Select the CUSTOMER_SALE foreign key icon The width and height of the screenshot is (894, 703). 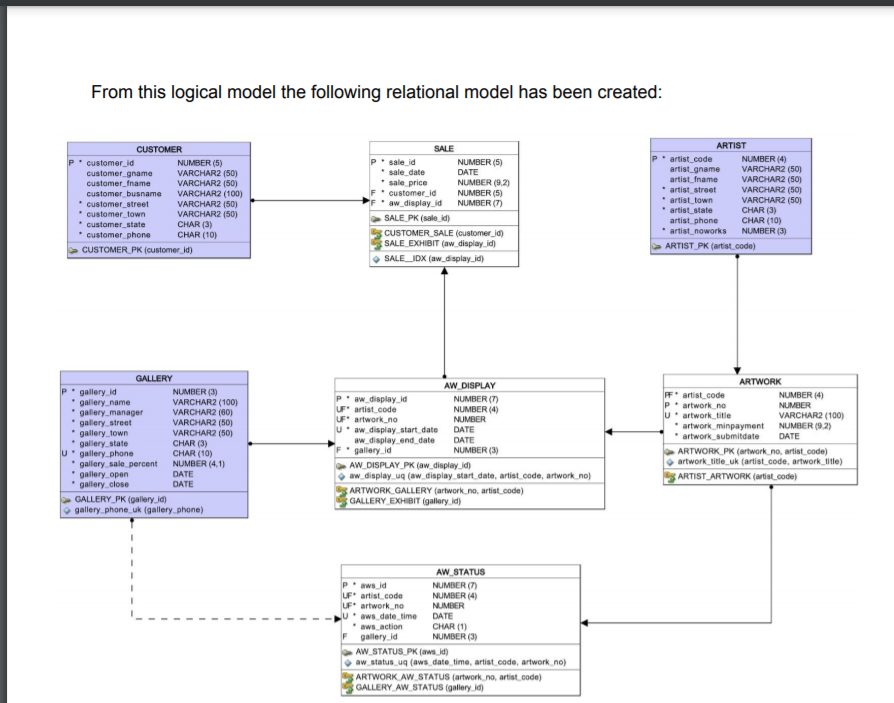click(379, 234)
